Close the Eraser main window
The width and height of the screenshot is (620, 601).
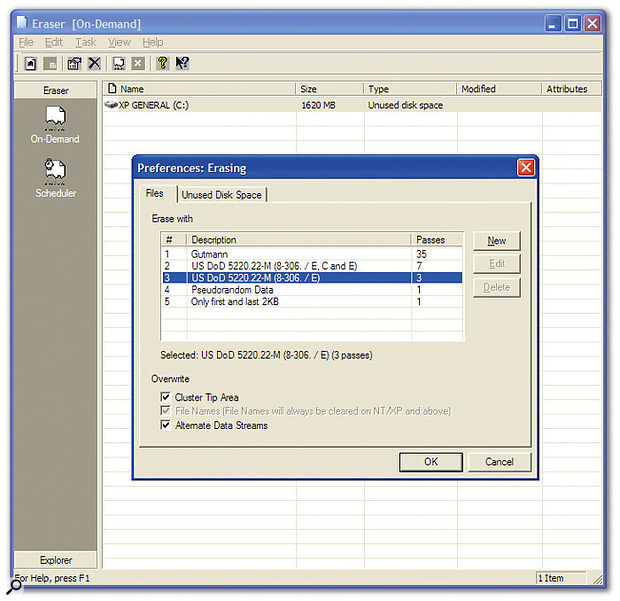592,23
